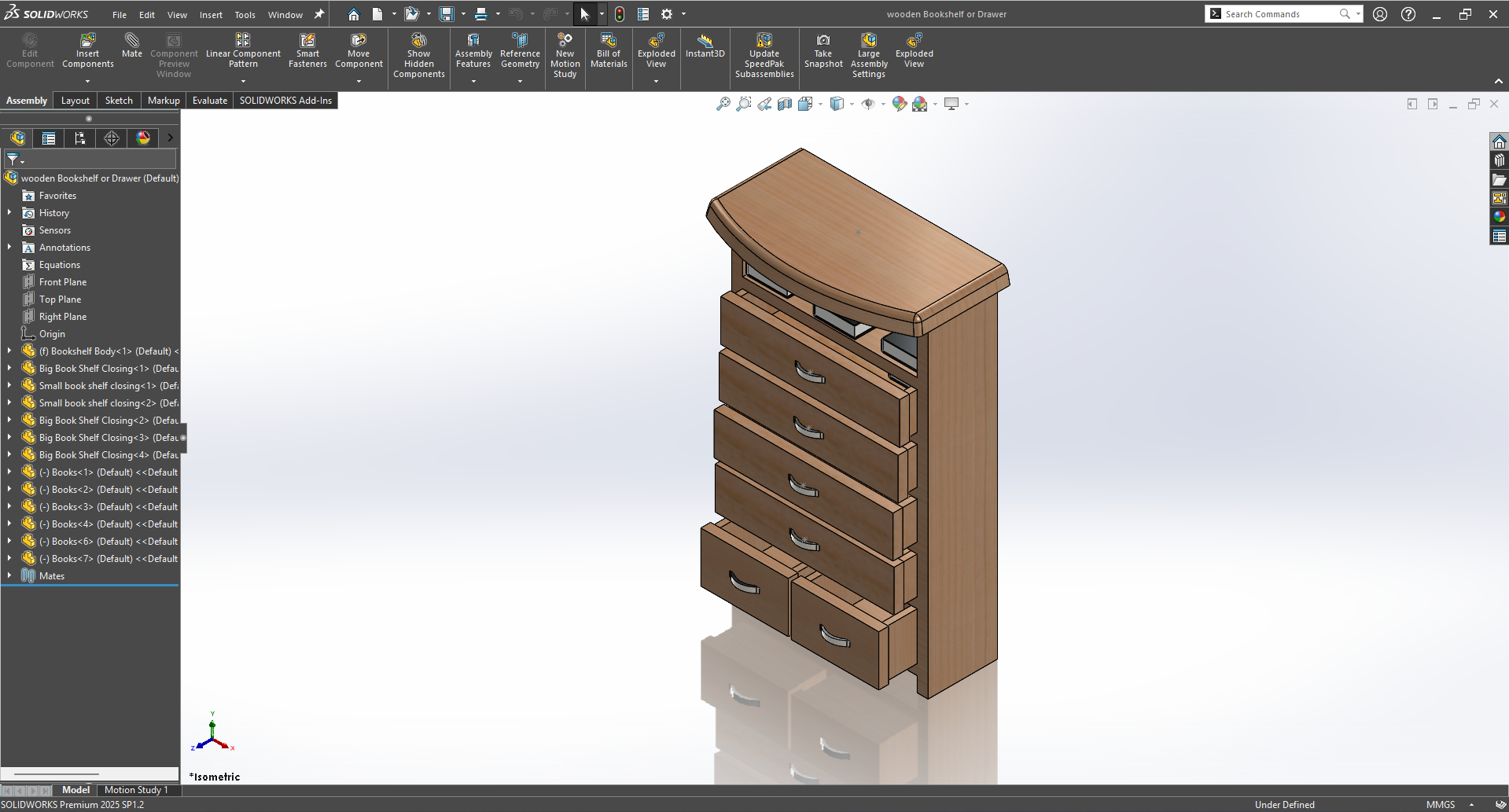Open the ConfigurationManager tab icon
The image size is (1509, 812).
click(79, 138)
